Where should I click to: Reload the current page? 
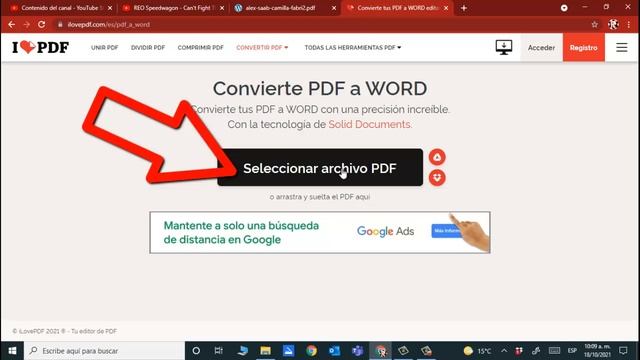click(42, 24)
